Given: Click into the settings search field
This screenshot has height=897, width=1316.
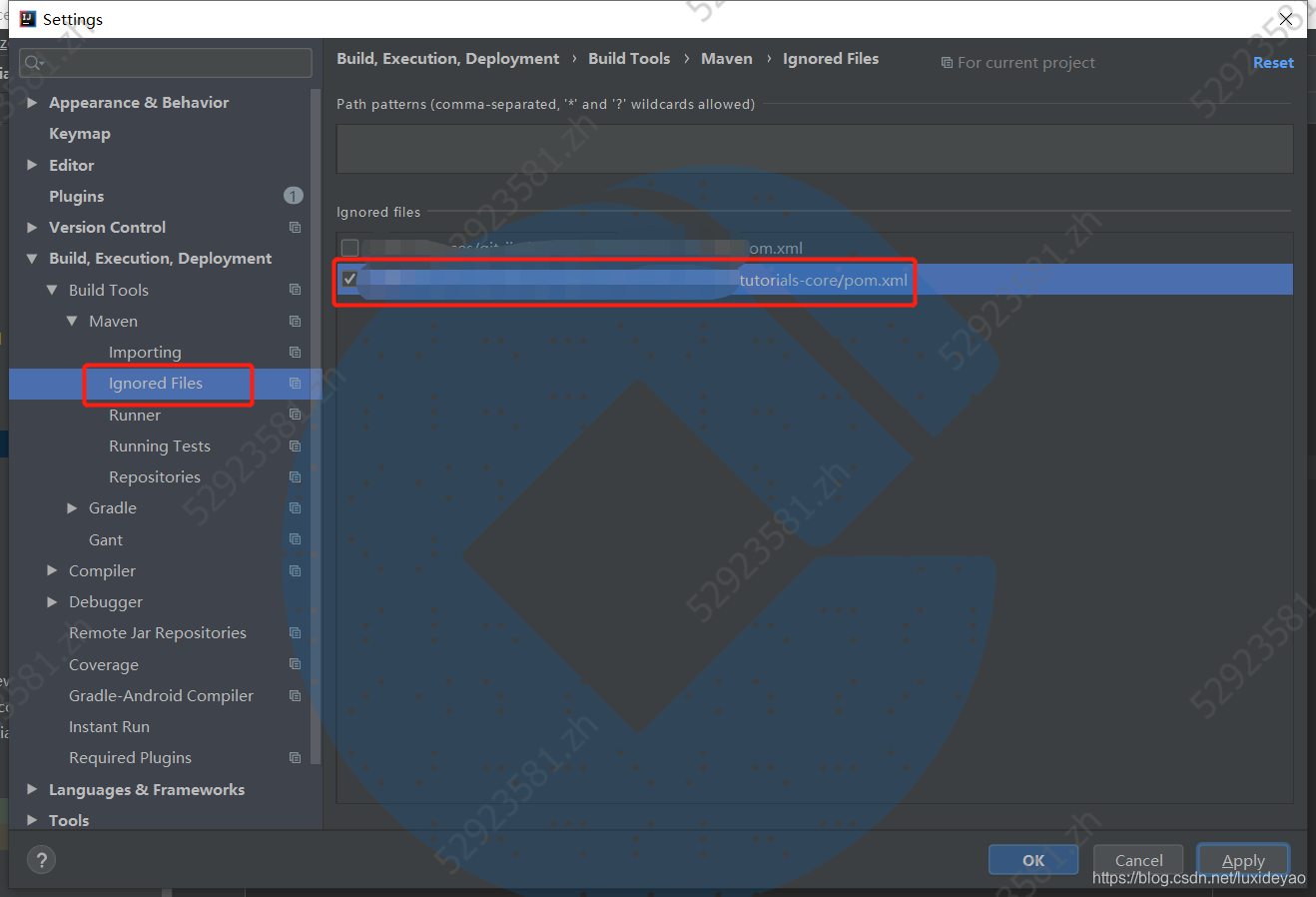Looking at the screenshot, I should click(x=165, y=63).
